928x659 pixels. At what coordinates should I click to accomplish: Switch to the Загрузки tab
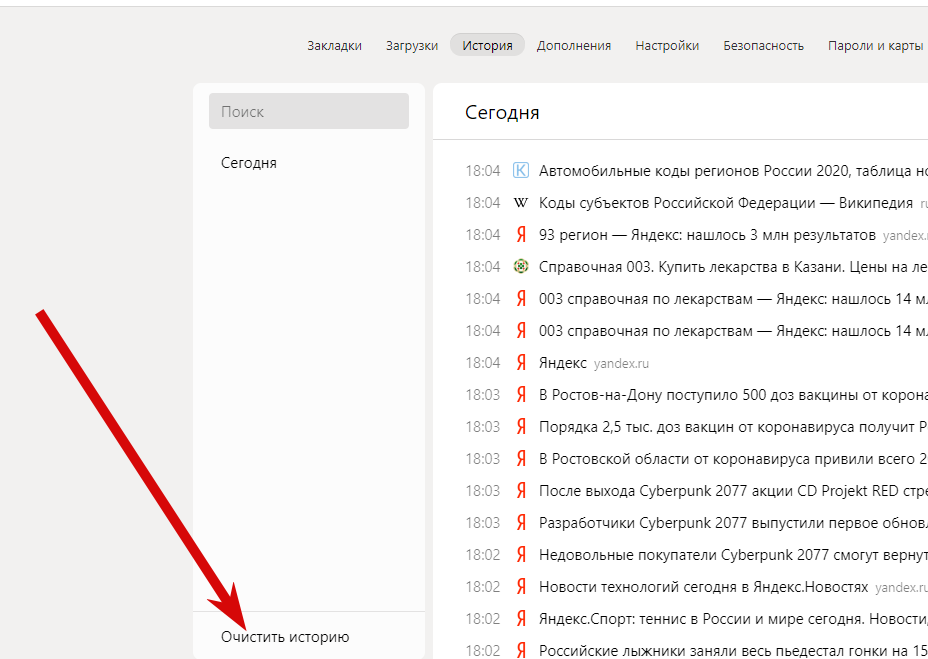(412, 46)
